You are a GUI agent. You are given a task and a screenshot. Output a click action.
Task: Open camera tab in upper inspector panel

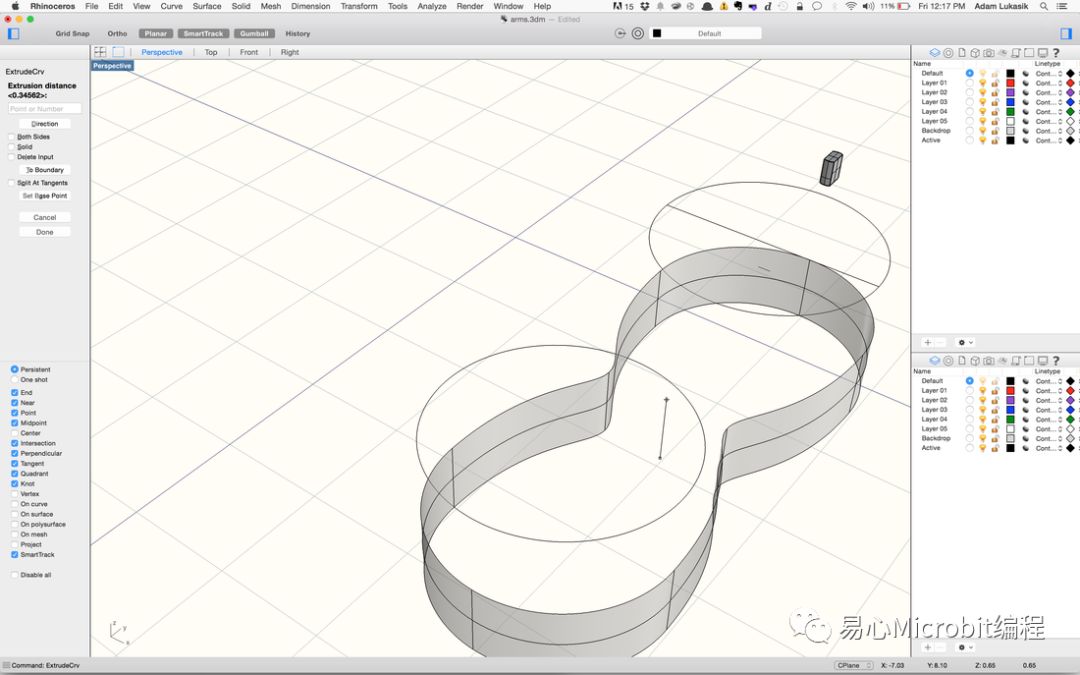[x=988, y=53]
